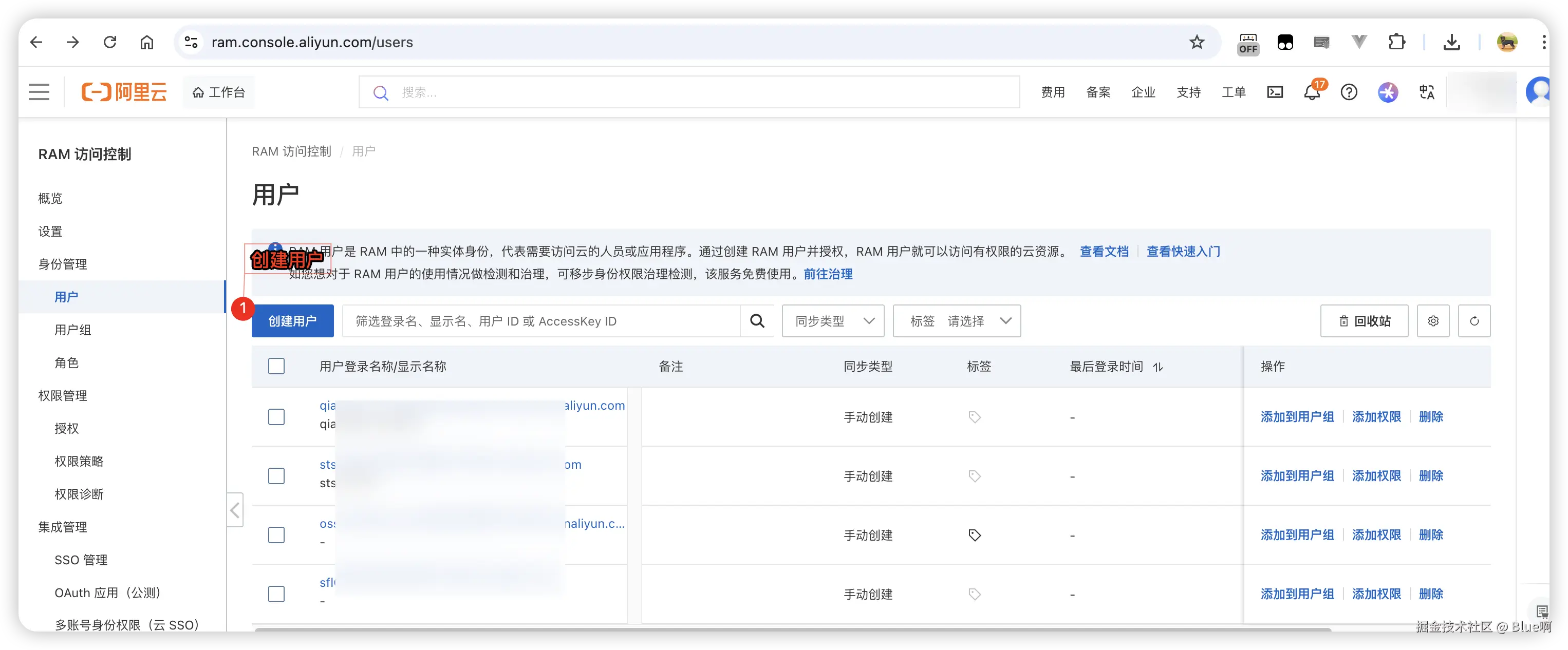Go to 权限策略 in the sidebar
This screenshot has height=650, width=1568.
(79, 462)
